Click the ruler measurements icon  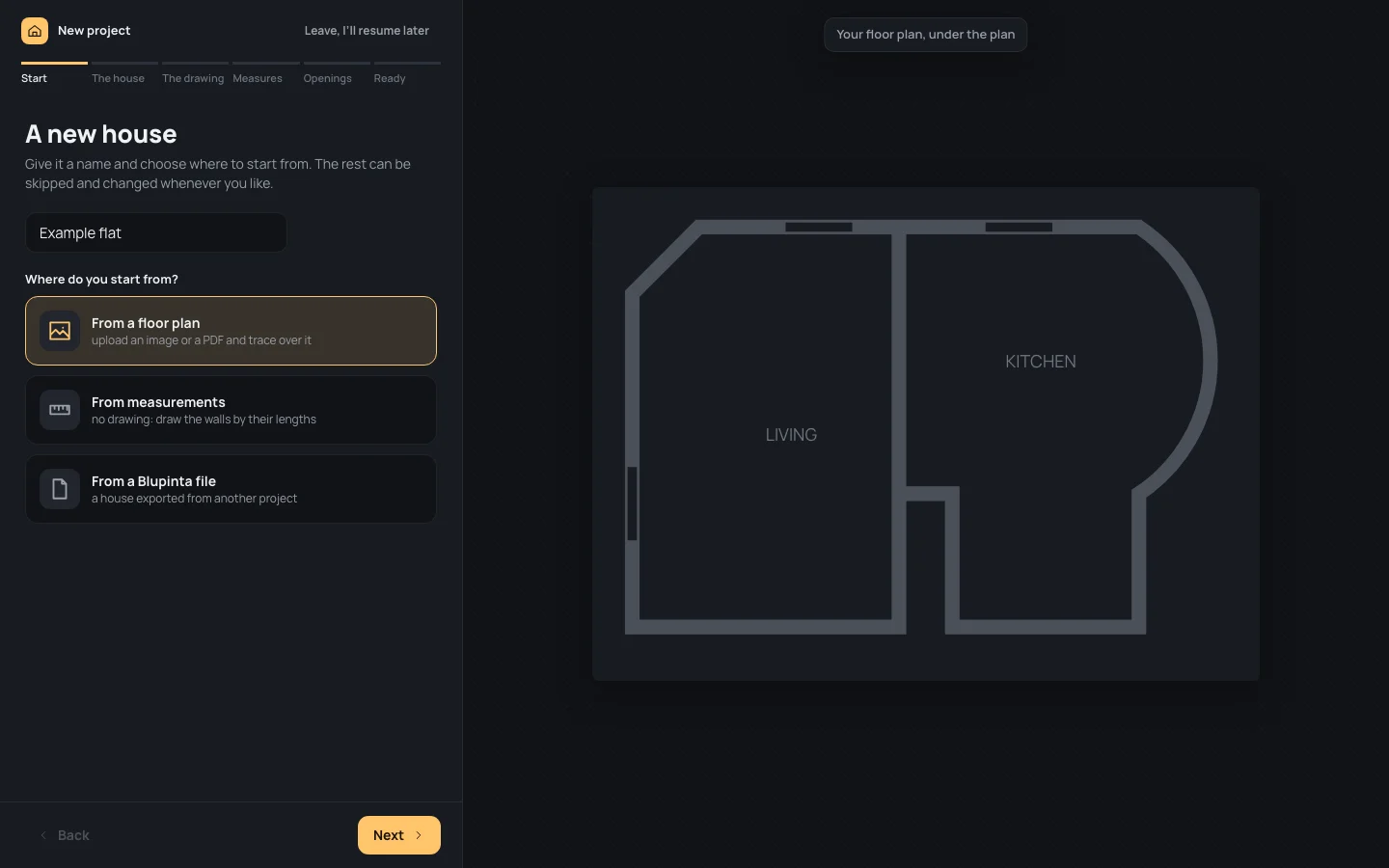60,410
